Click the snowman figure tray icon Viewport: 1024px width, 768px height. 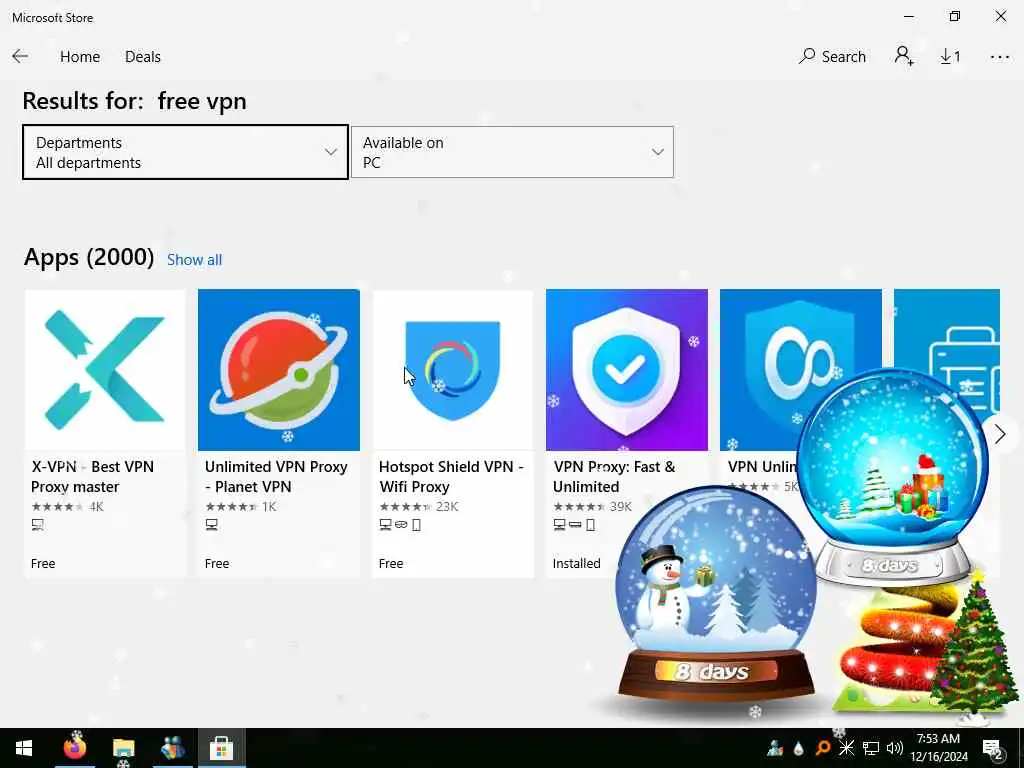coord(775,748)
